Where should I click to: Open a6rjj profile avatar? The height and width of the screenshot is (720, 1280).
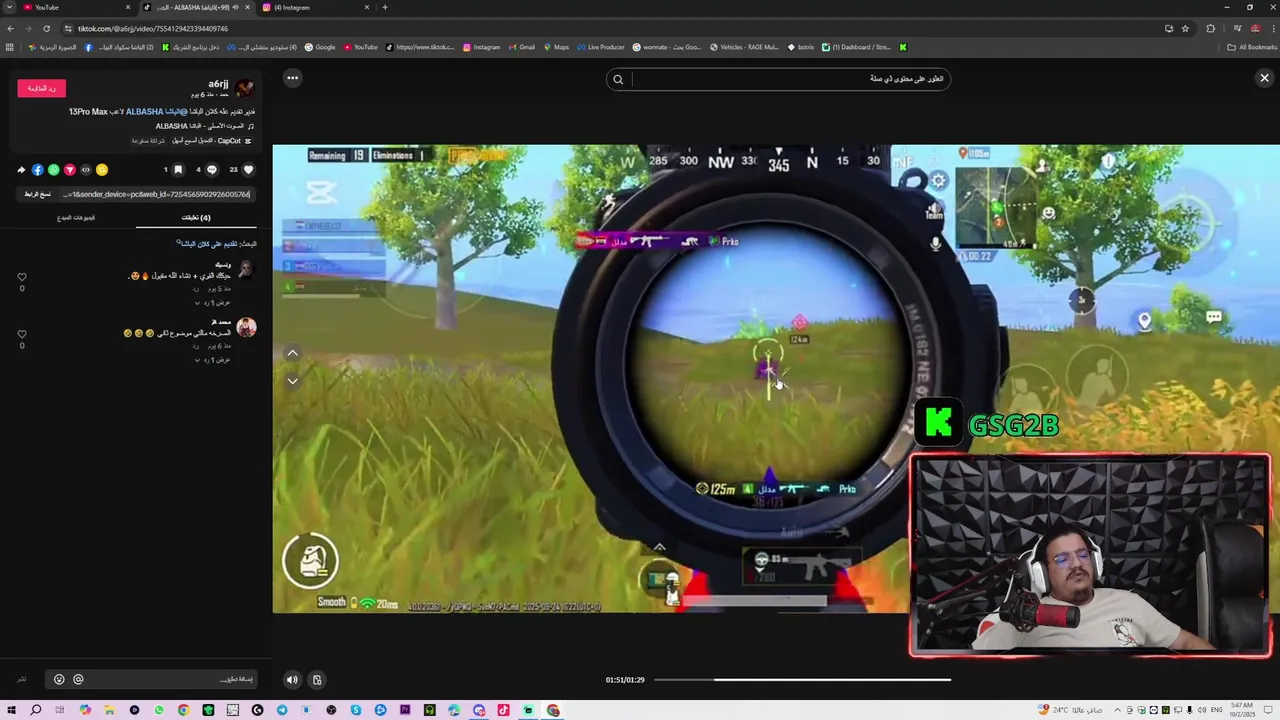[244, 88]
